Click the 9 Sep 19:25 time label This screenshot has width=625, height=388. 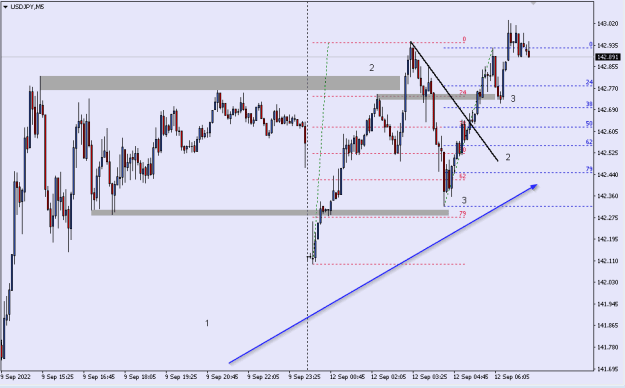pyautogui.click(x=181, y=376)
